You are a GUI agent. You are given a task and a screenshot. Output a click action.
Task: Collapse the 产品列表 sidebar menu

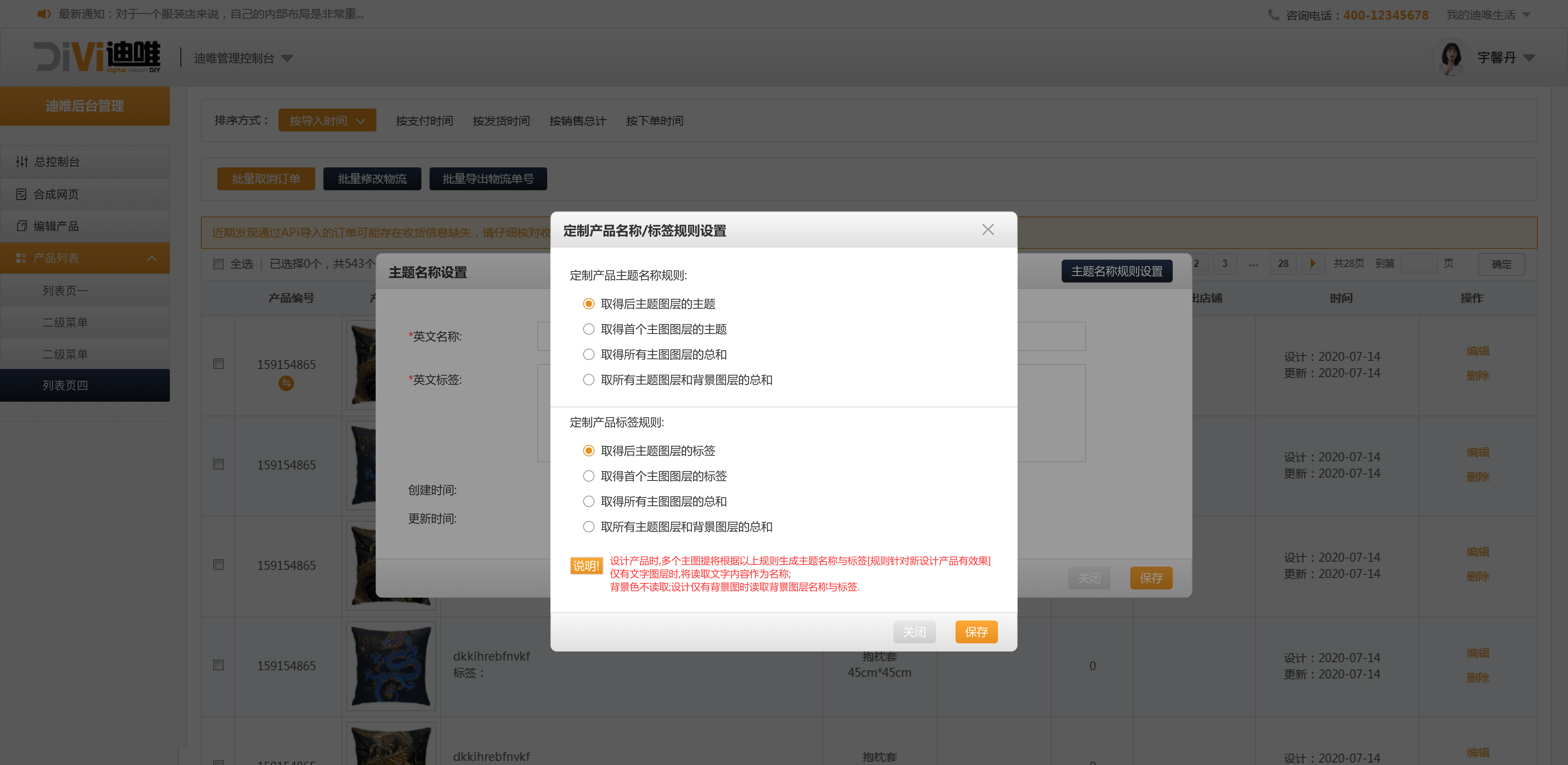151,258
